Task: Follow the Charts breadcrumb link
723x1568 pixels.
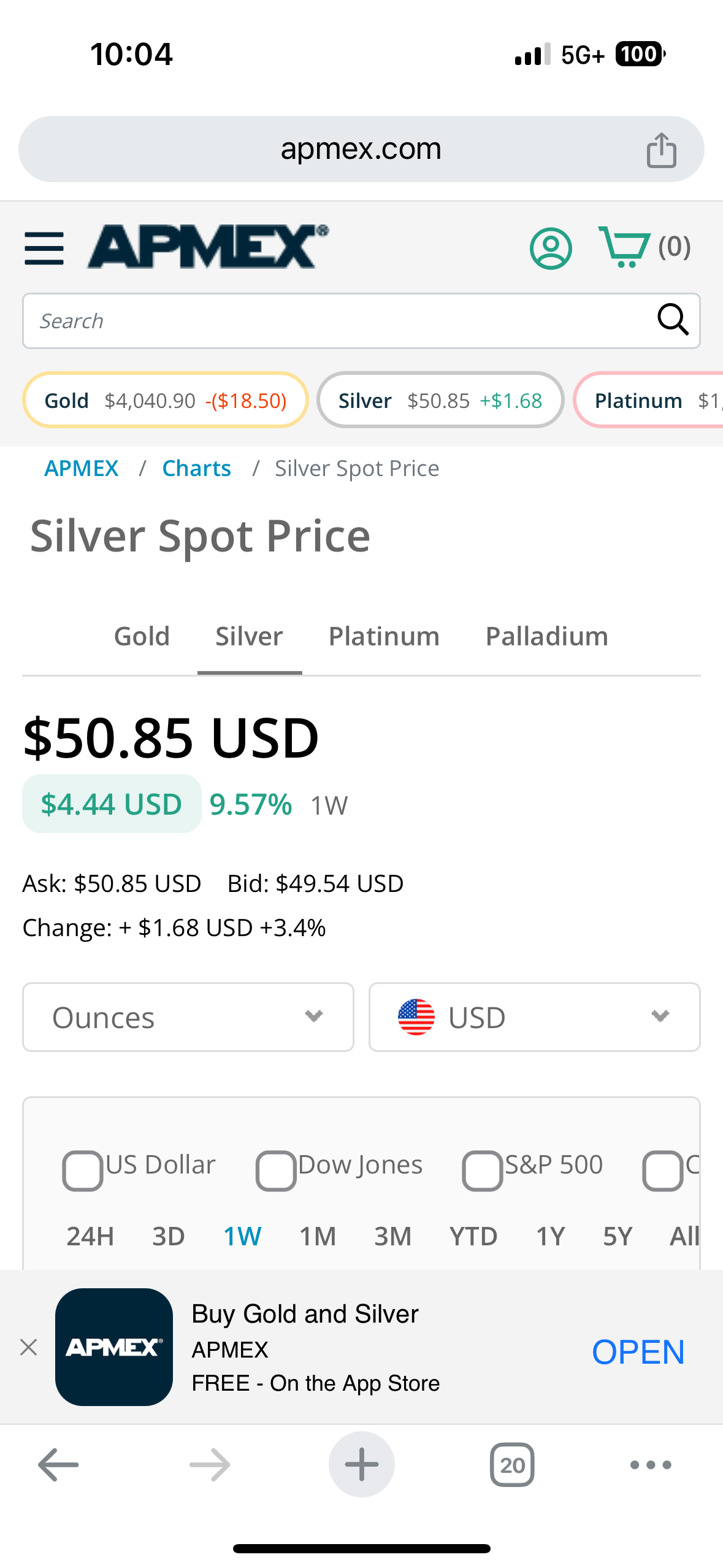Action: (x=196, y=469)
